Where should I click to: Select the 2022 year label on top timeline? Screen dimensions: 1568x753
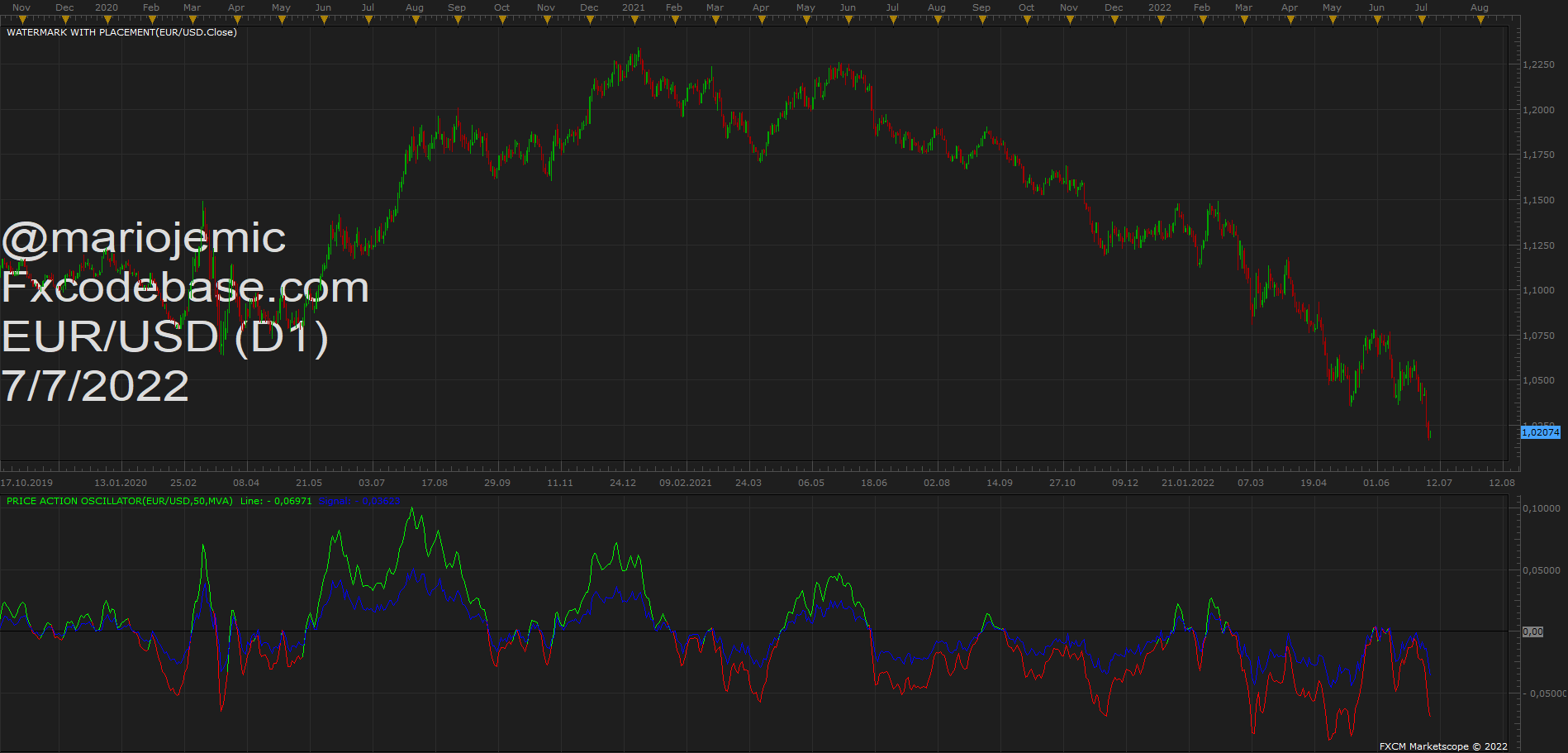1160,7
